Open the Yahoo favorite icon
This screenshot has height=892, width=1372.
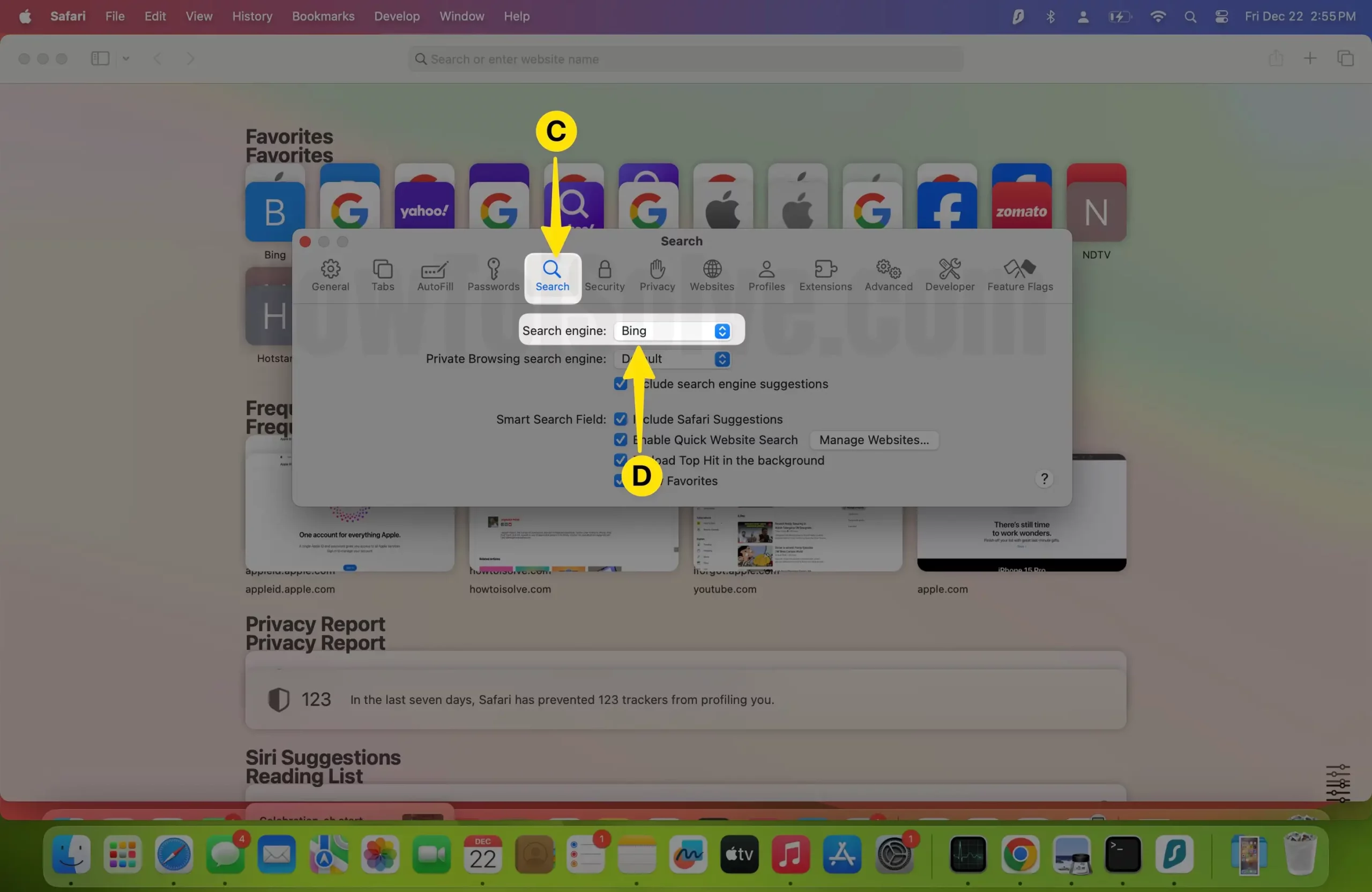click(x=424, y=206)
